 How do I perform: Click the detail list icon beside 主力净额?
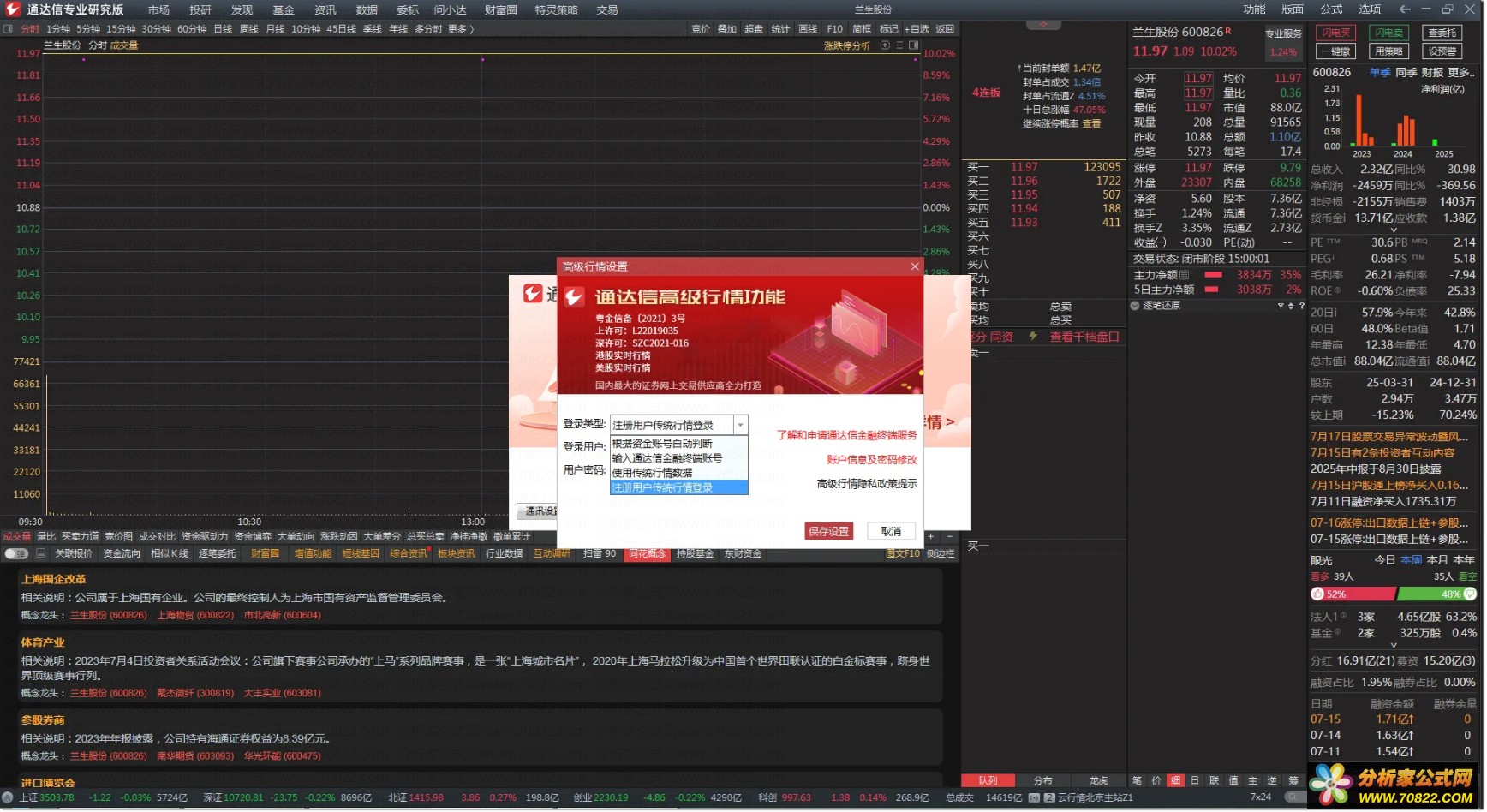click(x=1185, y=275)
